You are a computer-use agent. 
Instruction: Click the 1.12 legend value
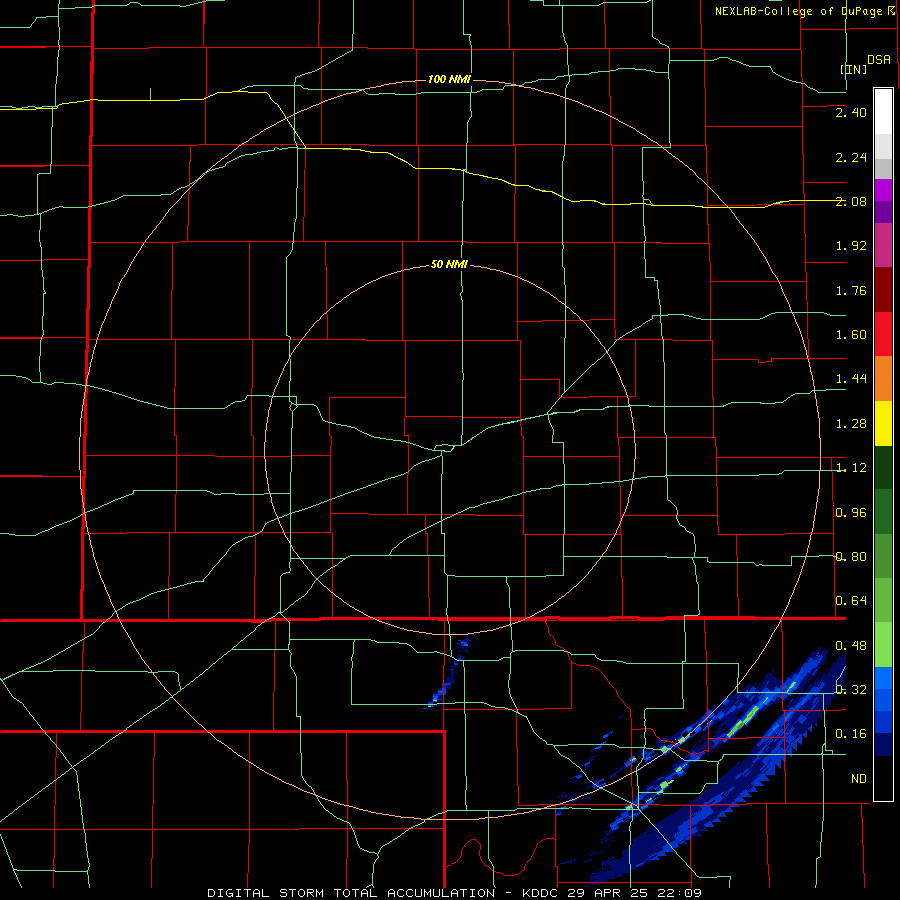(x=851, y=468)
